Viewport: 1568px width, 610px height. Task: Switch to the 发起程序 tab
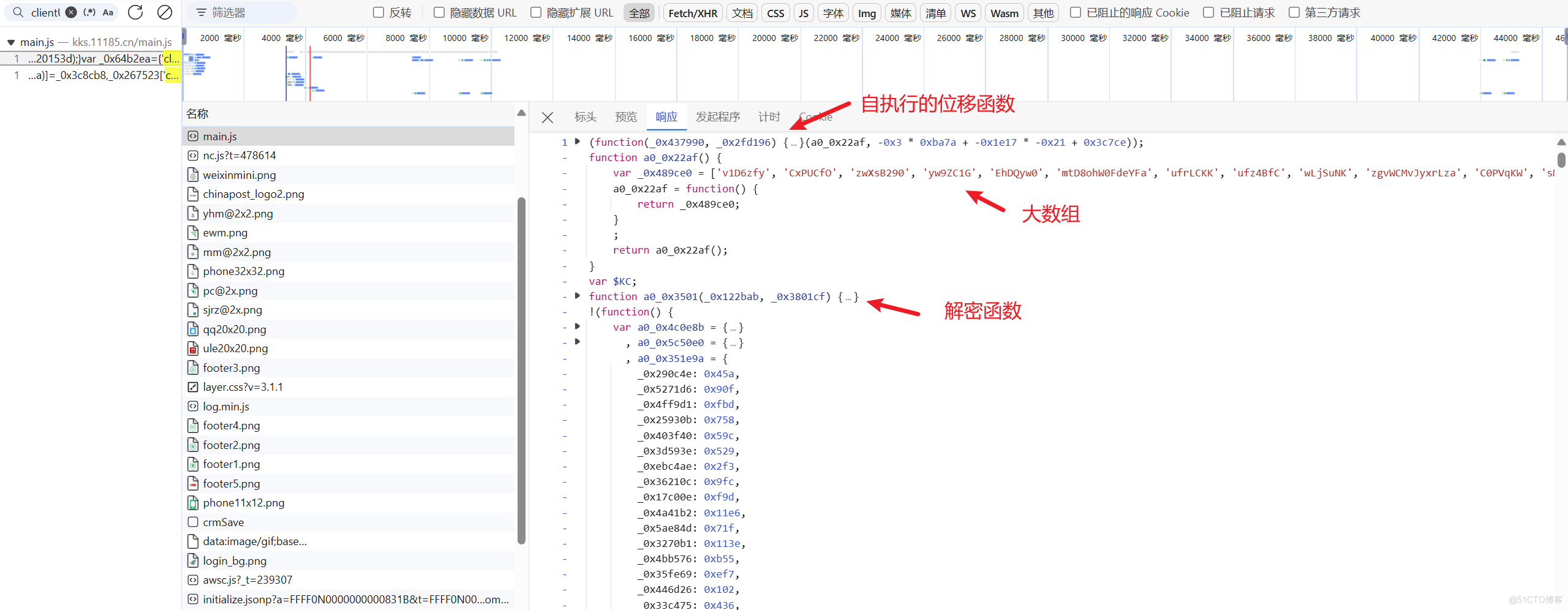tap(718, 117)
